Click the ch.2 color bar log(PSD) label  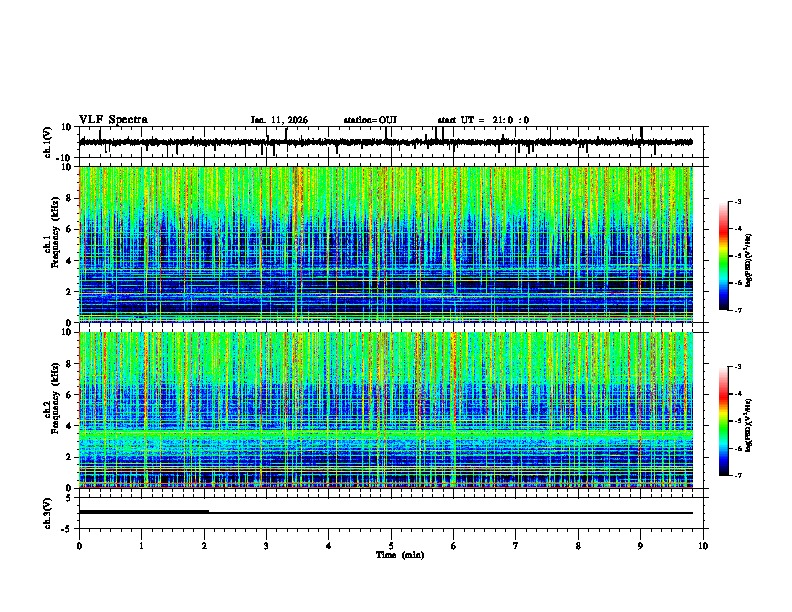click(x=749, y=426)
